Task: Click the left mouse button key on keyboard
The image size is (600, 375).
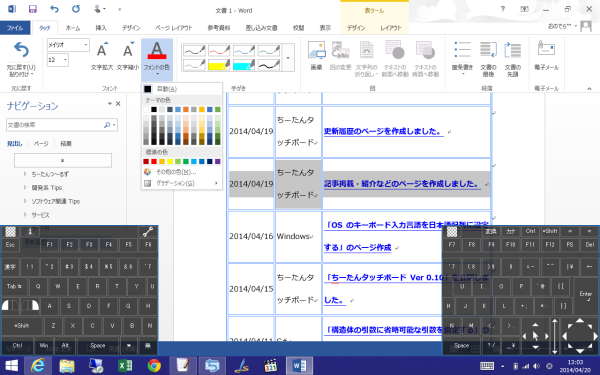Action: pos(10,305)
